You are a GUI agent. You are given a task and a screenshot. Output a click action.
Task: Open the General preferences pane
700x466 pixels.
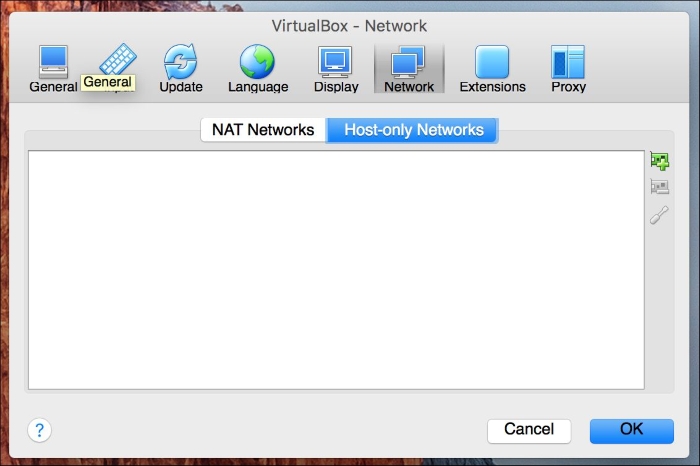tap(53, 69)
